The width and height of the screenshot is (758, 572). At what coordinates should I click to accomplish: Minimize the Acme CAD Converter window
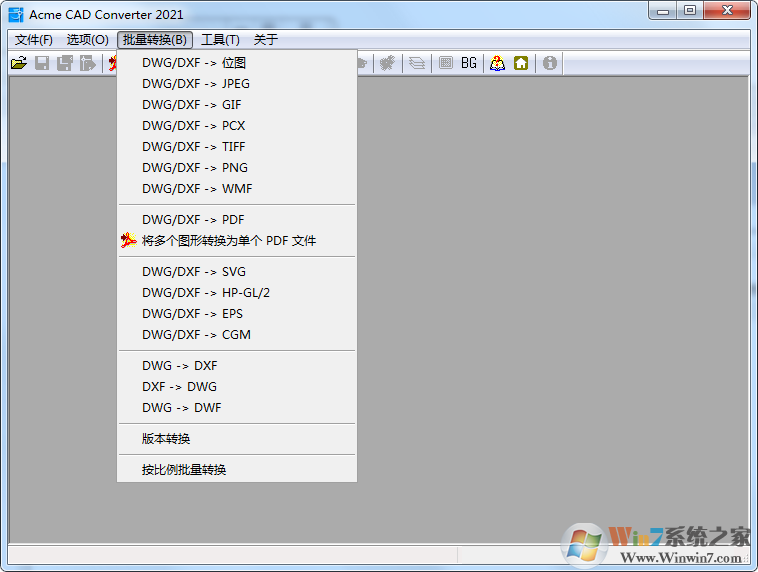coord(663,10)
